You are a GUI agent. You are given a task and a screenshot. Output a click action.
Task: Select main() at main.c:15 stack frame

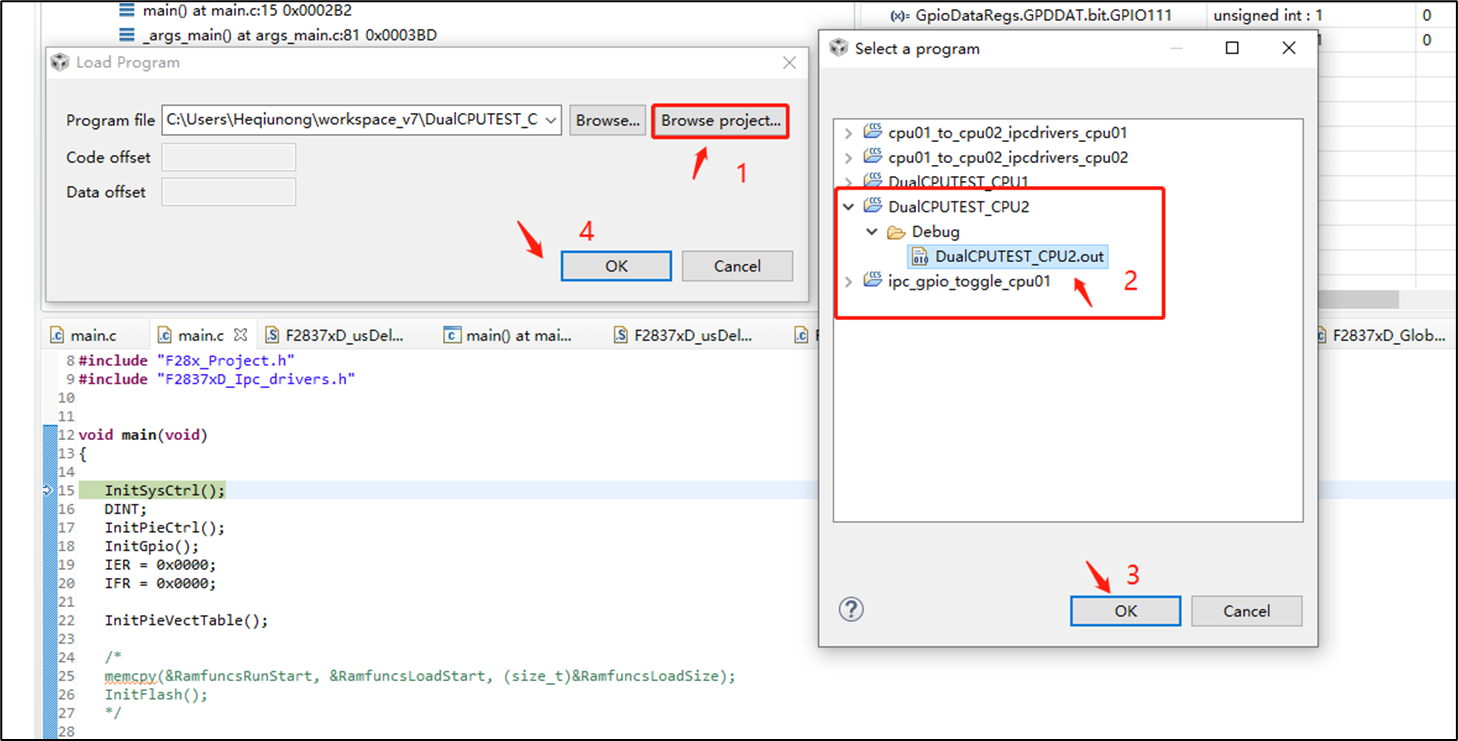pos(248,11)
